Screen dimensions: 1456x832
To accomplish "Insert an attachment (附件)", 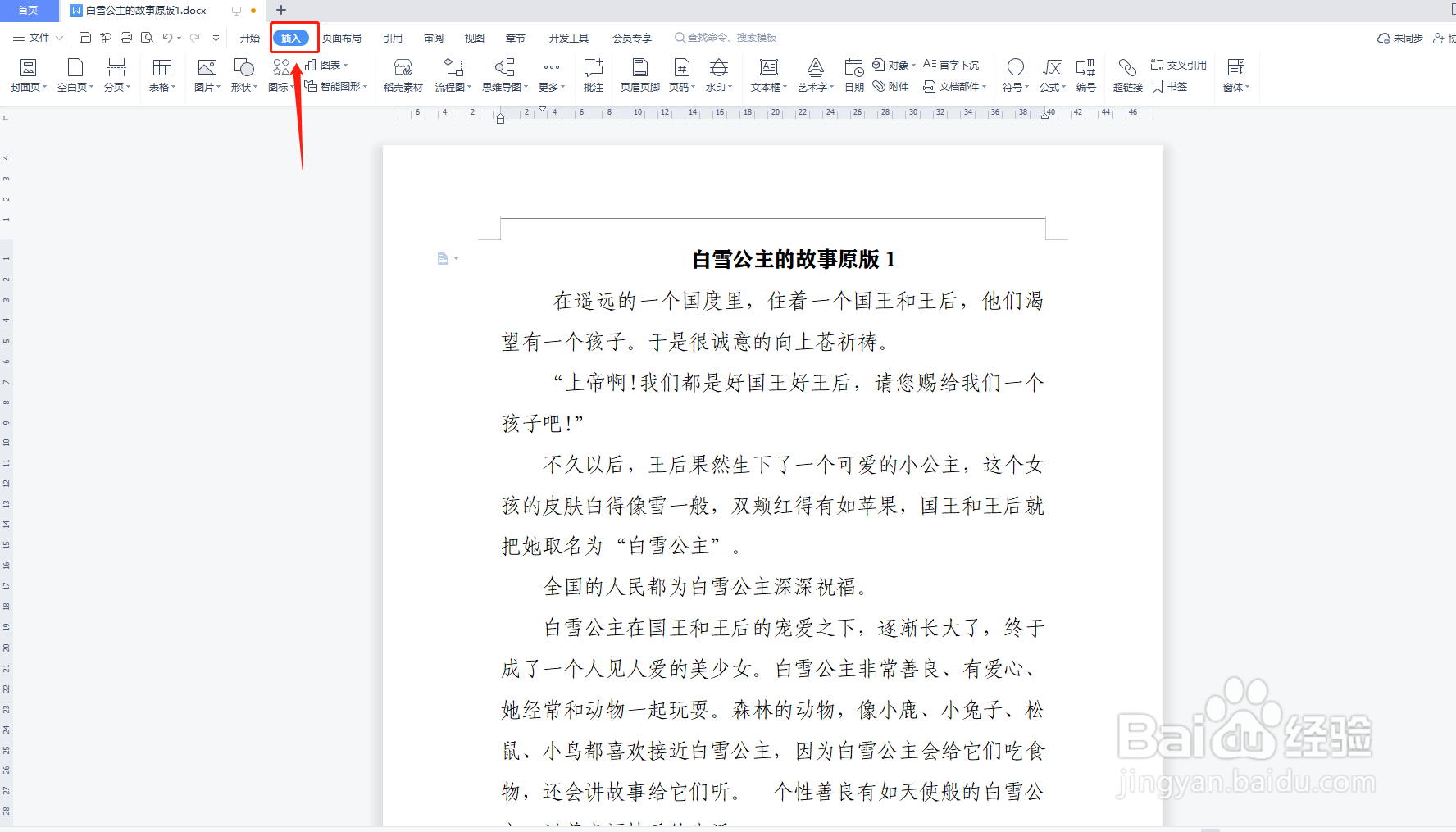I will 891,86.
